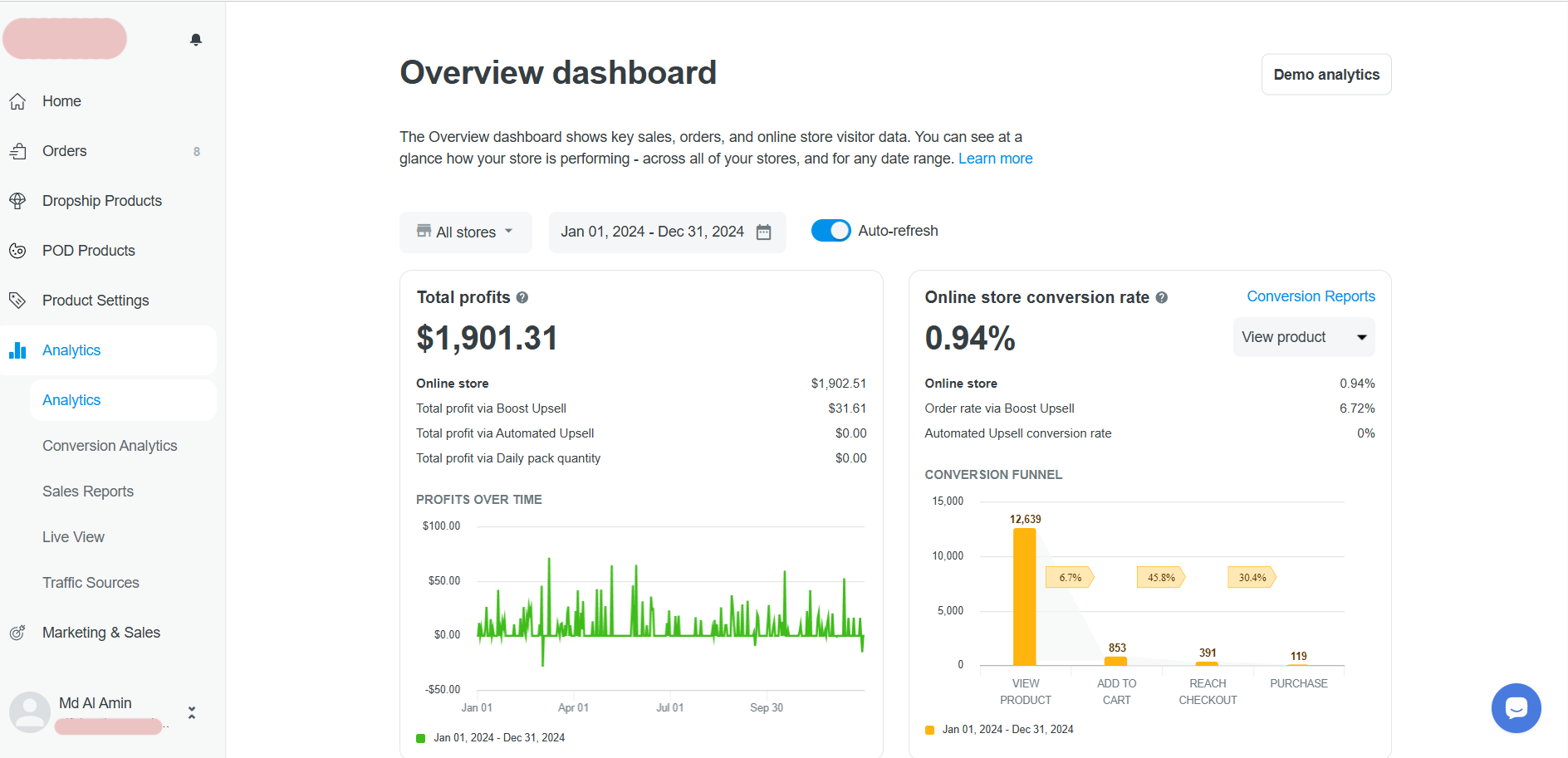Turn off the Auto-refresh toggle
This screenshot has height=758, width=1568.
pos(831,231)
